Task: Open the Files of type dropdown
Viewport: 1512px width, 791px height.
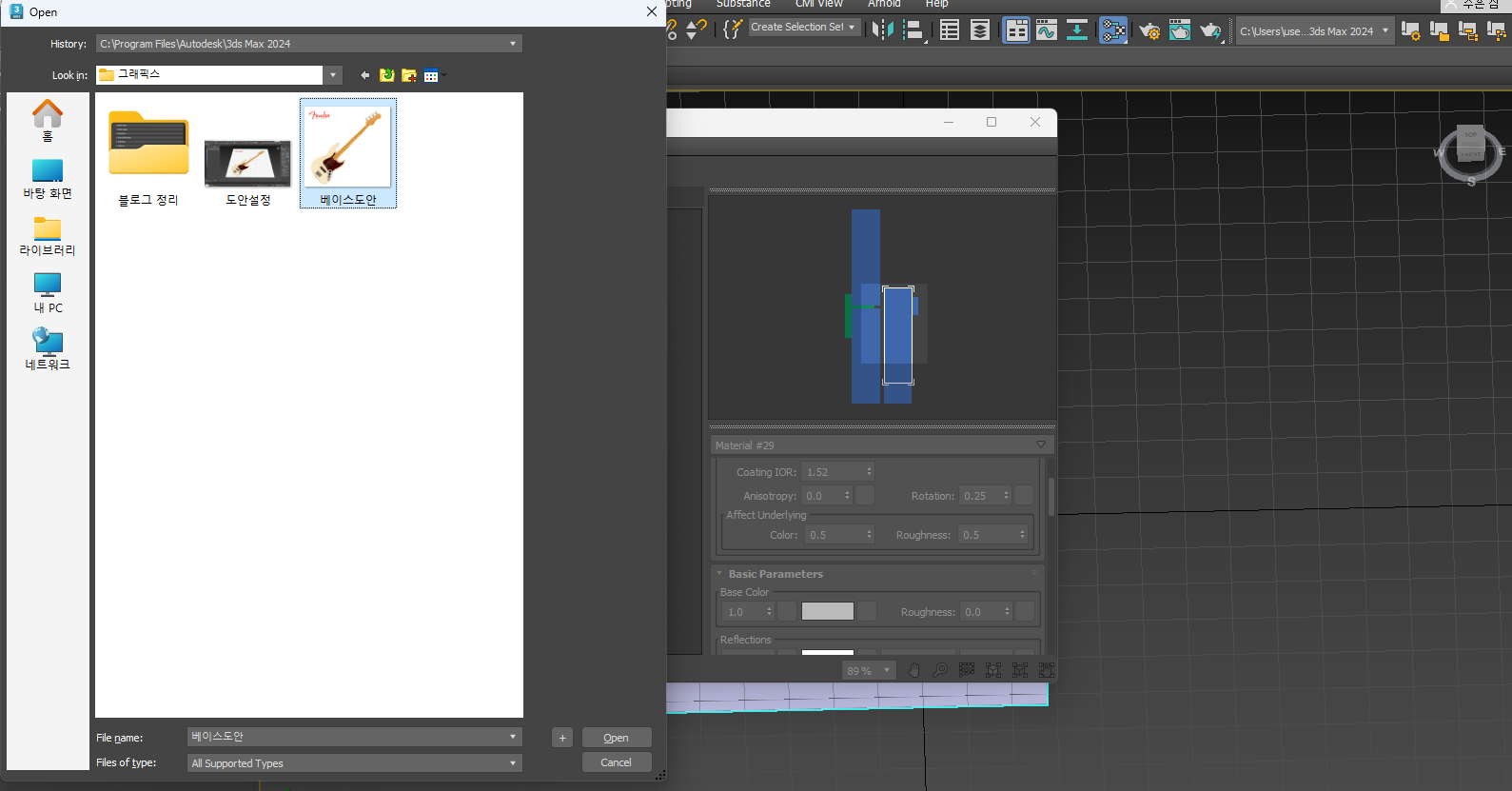Action: (x=513, y=763)
